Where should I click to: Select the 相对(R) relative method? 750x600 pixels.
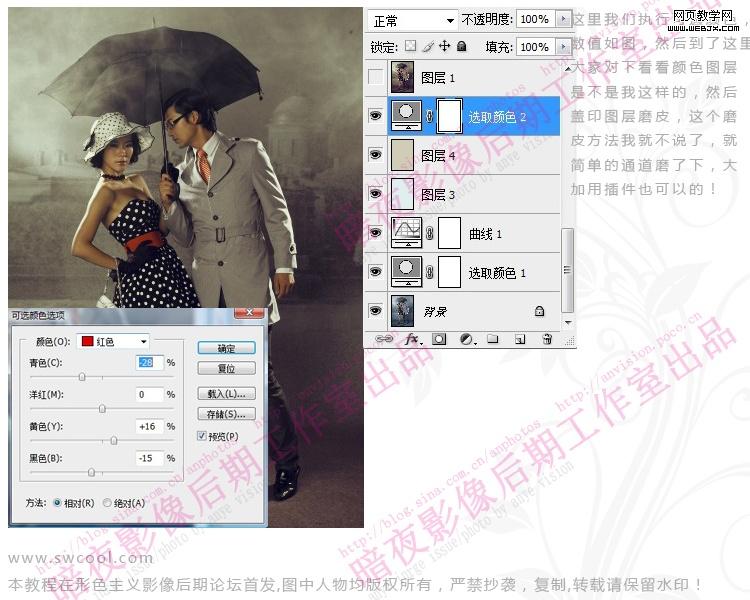tap(57, 503)
